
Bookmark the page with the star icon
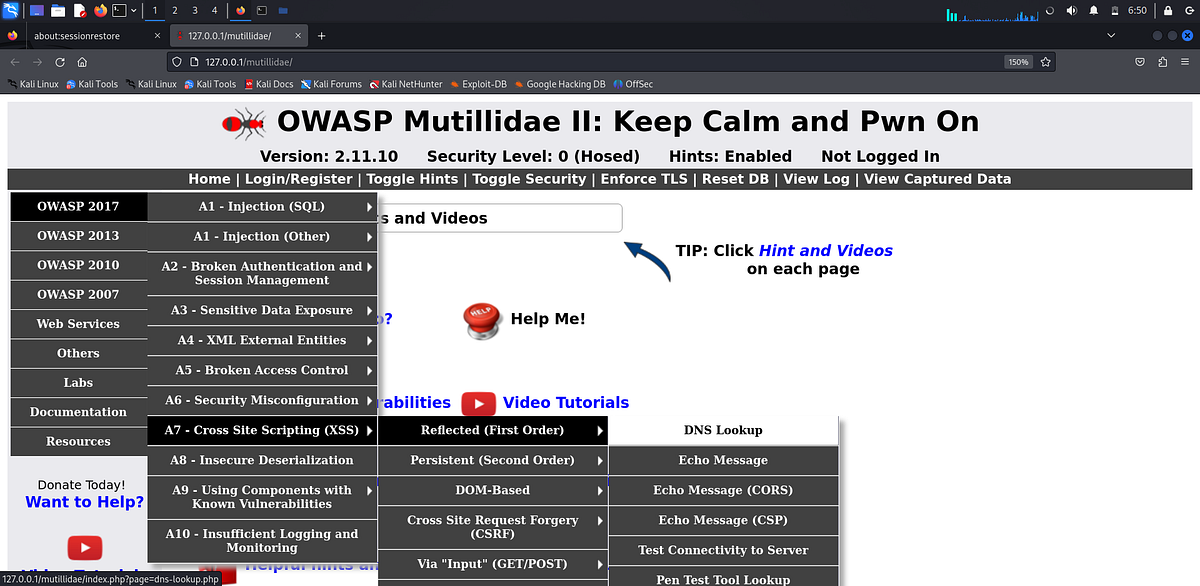pos(1046,61)
